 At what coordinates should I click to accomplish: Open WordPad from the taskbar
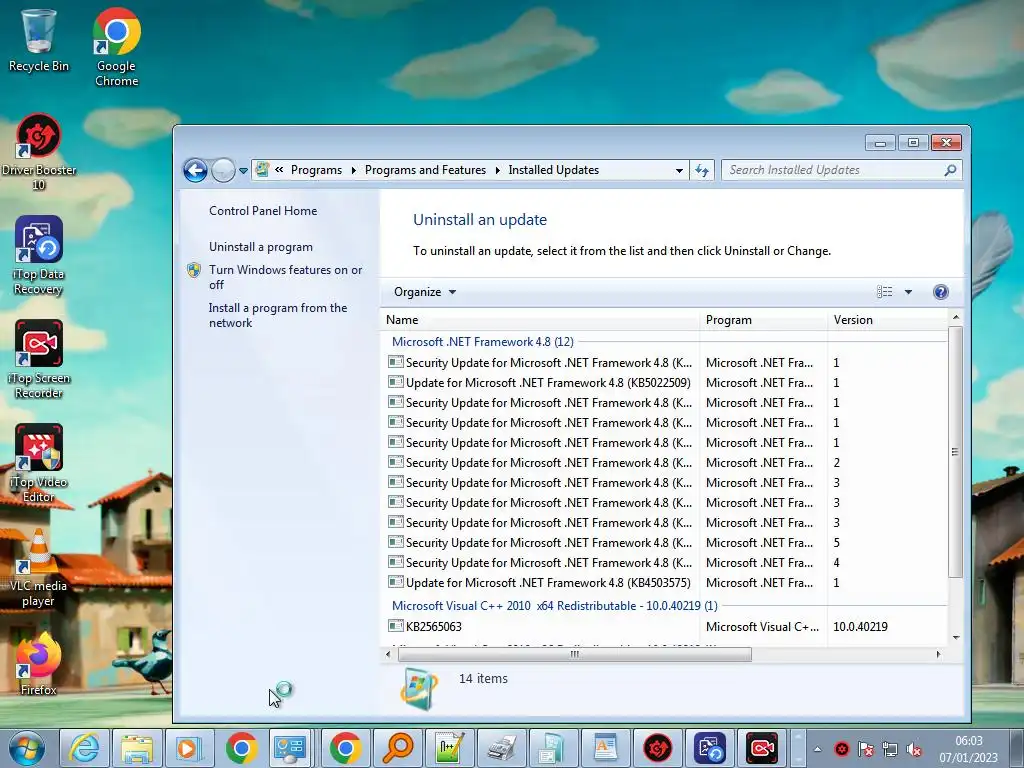605,748
